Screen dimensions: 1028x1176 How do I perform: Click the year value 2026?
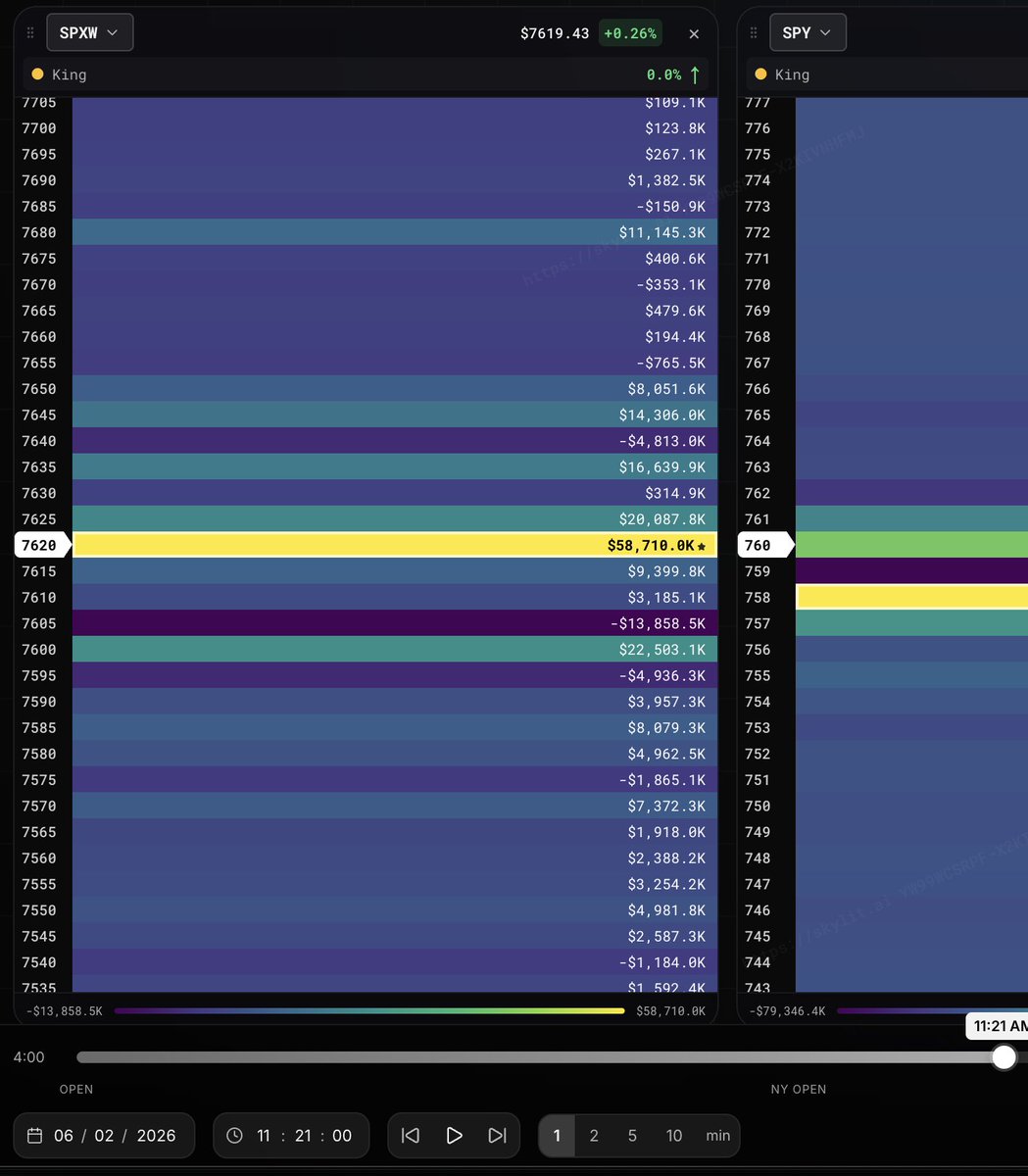click(x=156, y=1135)
